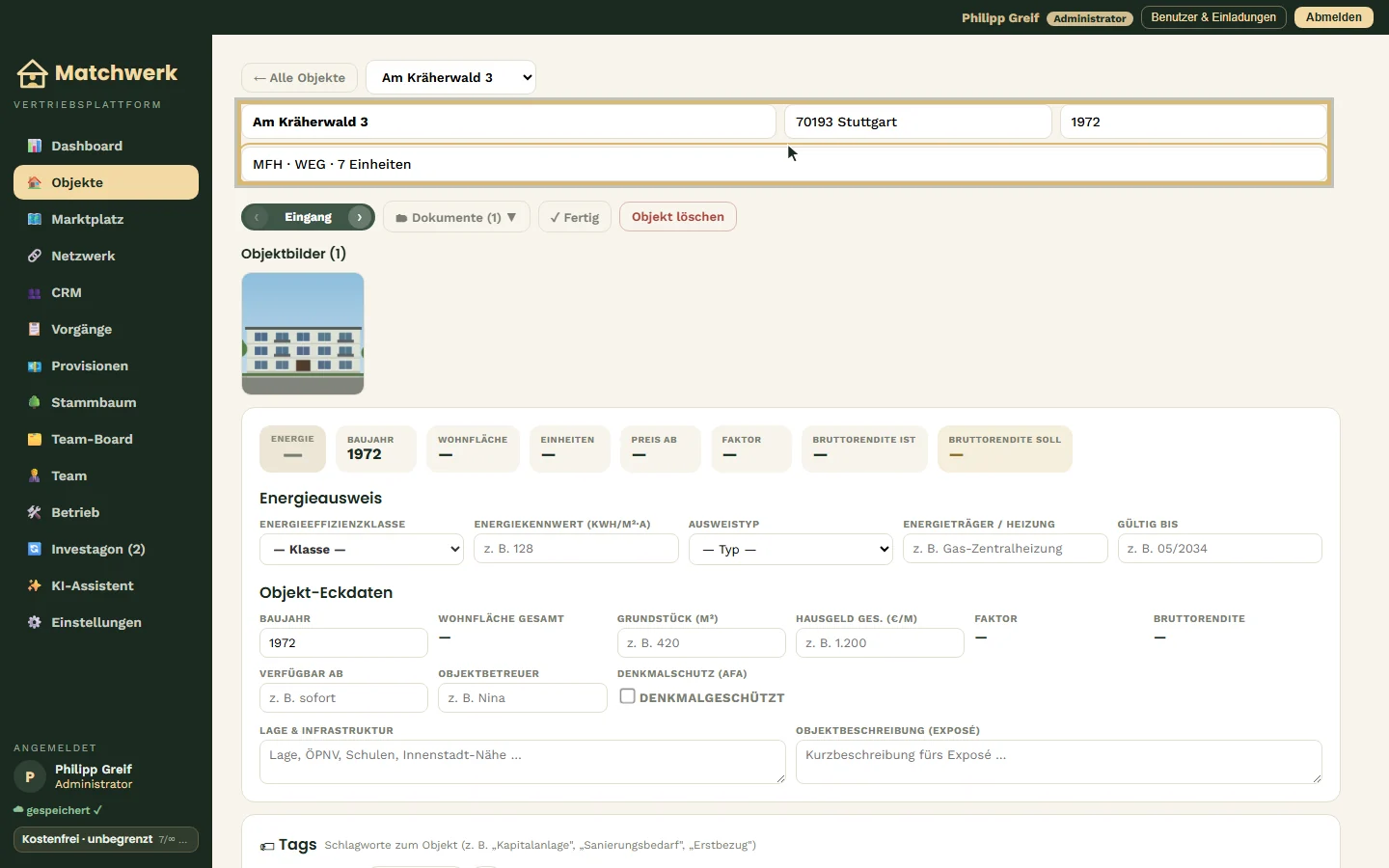1389x868 pixels.
Task: Click the Einstellungen gear icon
Action: click(35, 622)
